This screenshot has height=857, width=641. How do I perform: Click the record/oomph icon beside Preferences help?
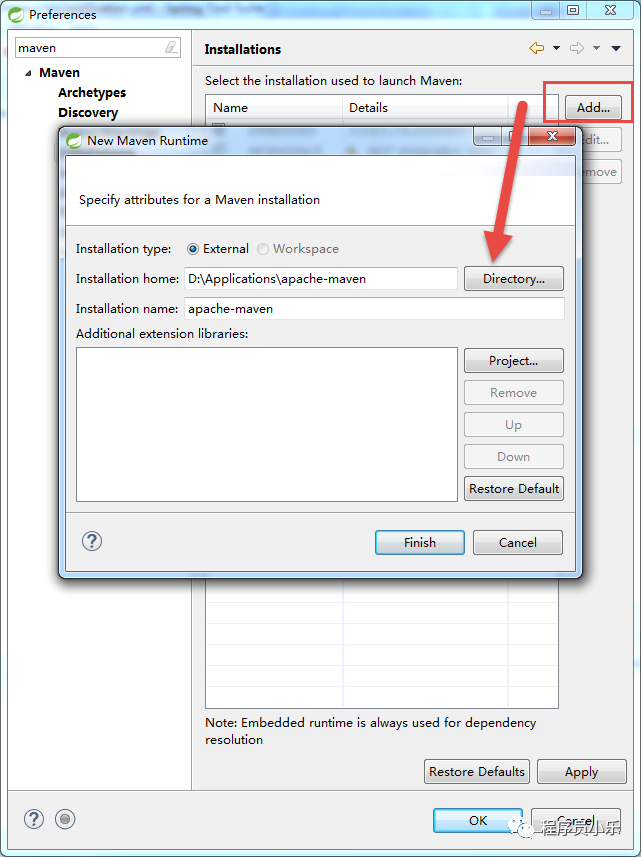[65, 819]
